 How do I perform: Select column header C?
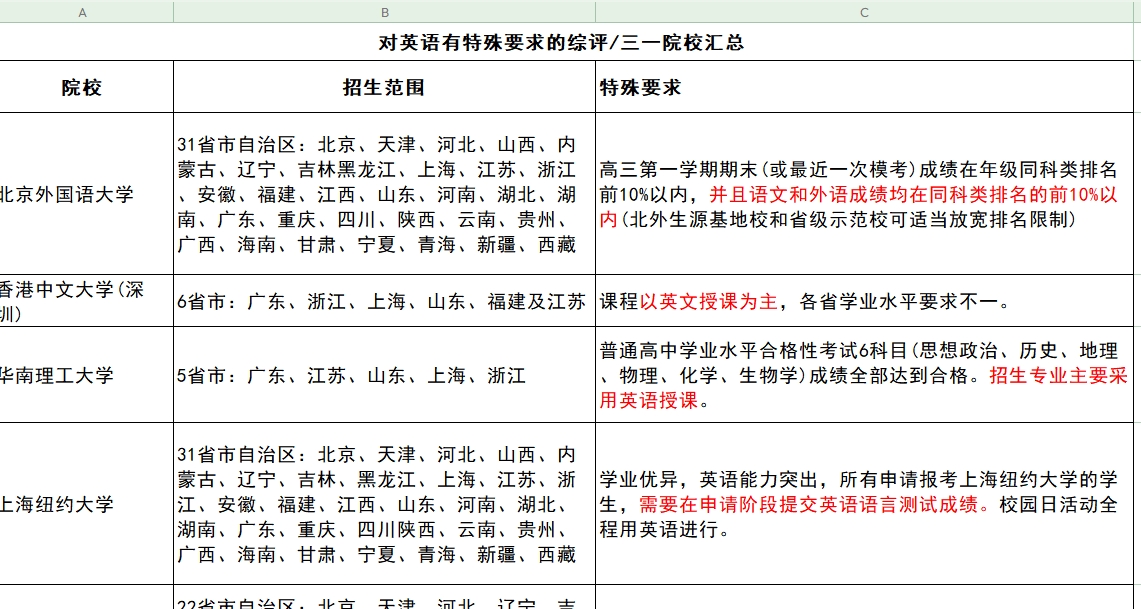864,12
